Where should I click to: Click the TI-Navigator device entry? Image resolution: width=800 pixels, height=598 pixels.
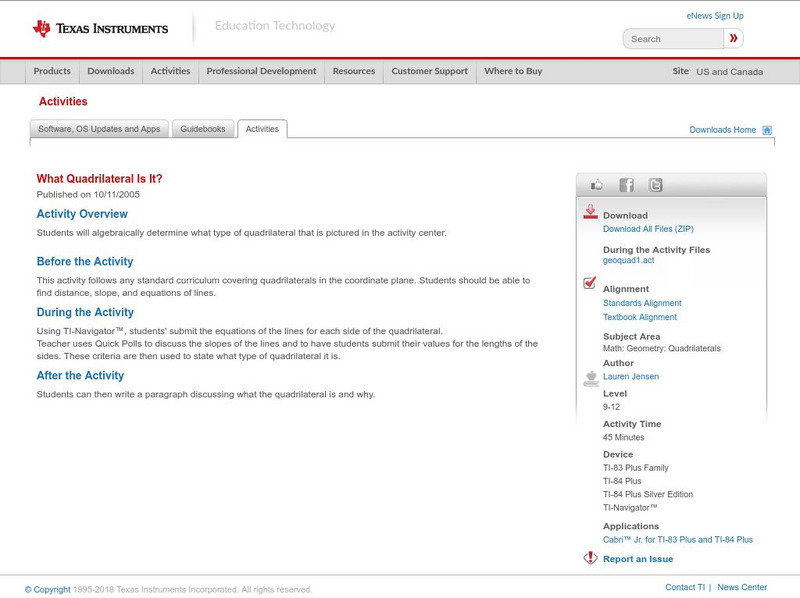(x=630, y=508)
